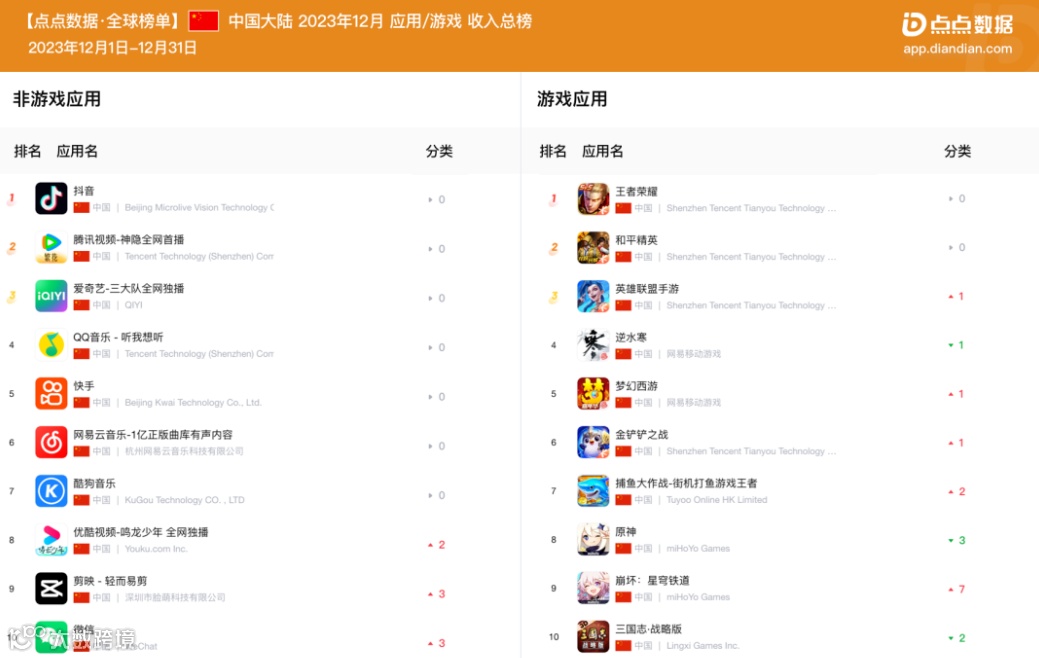This screenshot has width=1039, height=658.
Task: Click the 非游戏应用 section heading
Action: click(57, 99)
